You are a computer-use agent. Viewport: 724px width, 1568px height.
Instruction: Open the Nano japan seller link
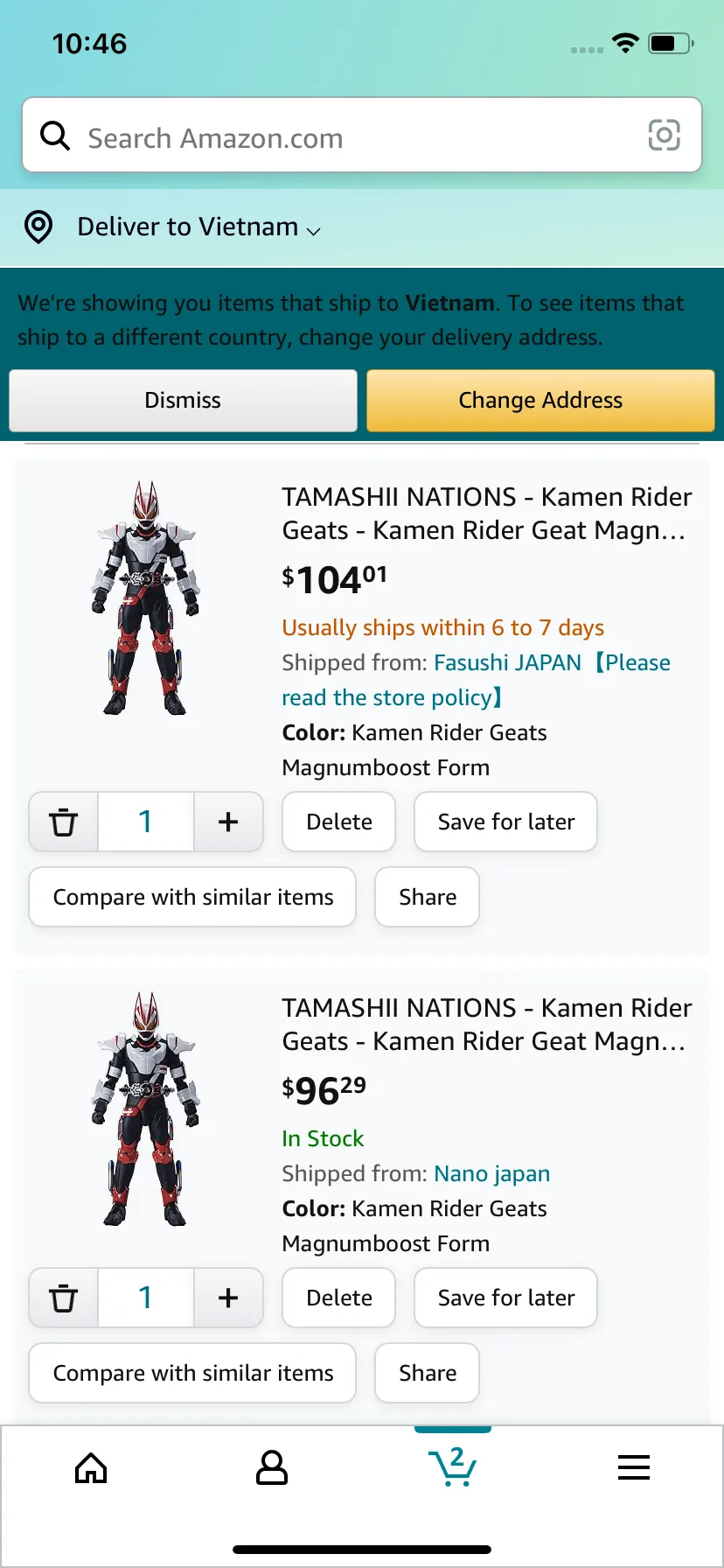pyautogui.click(x=491, y=1173)
